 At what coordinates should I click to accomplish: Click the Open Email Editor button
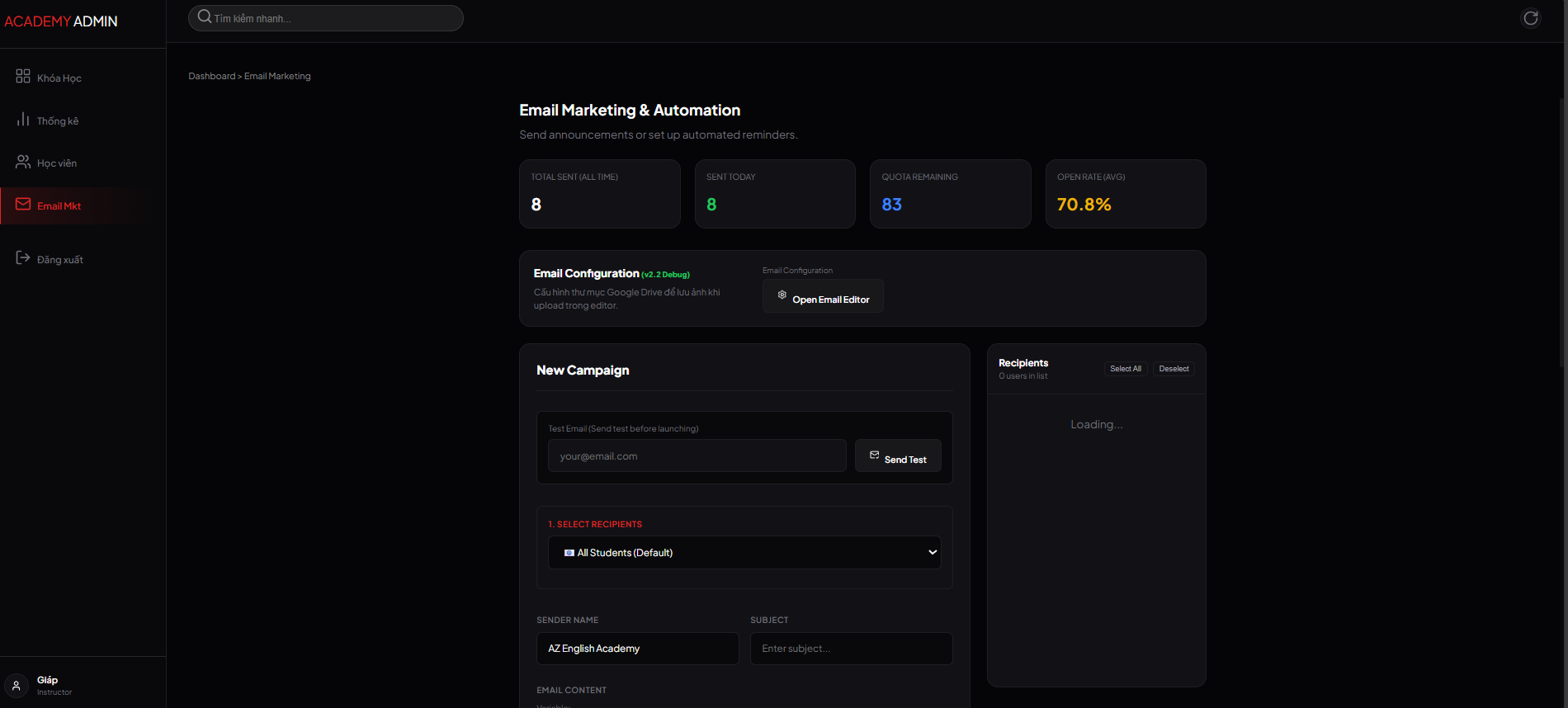click(822, 296)
